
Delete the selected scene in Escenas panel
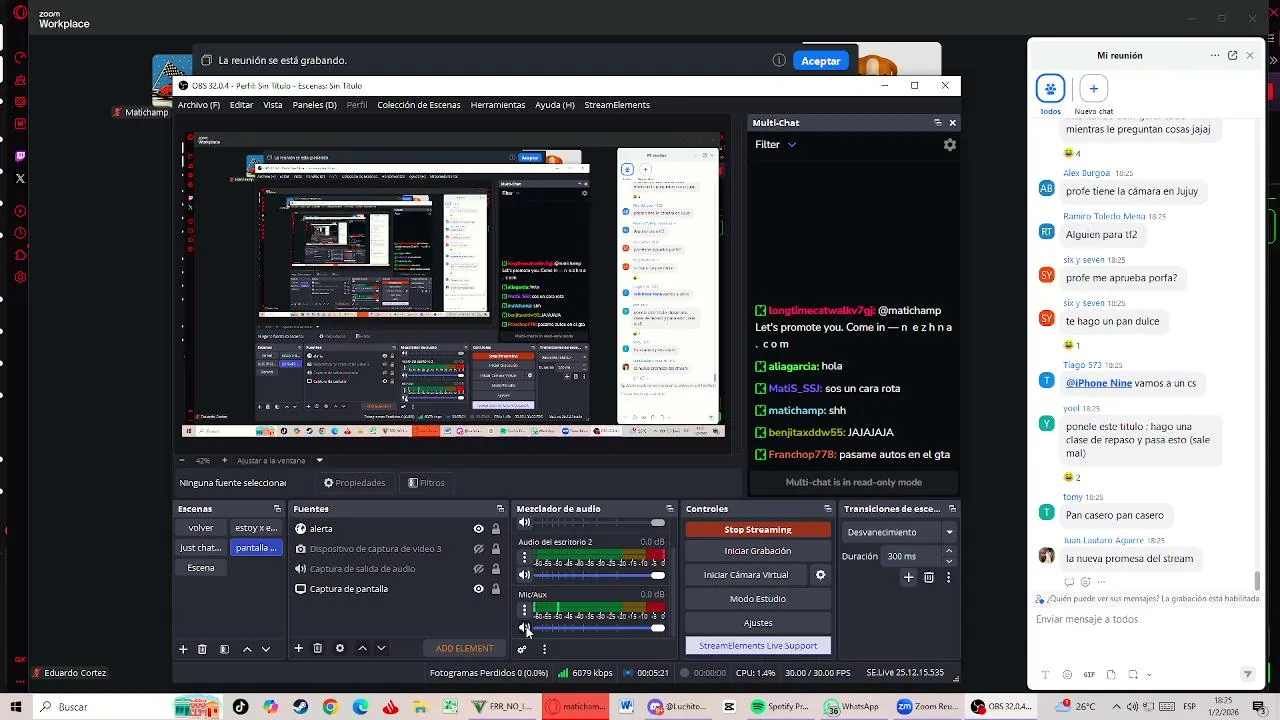point(202,649)
